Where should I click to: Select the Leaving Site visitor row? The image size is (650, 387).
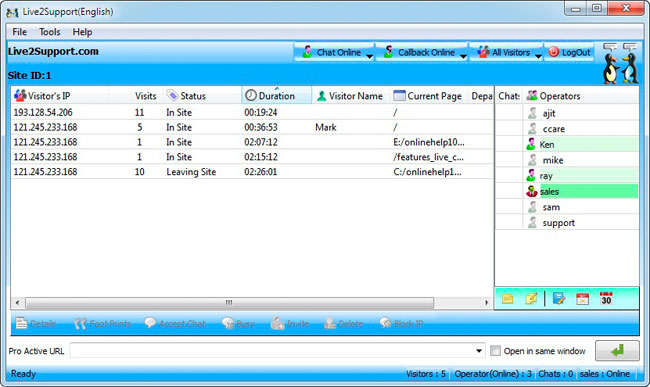coord(252,172)
